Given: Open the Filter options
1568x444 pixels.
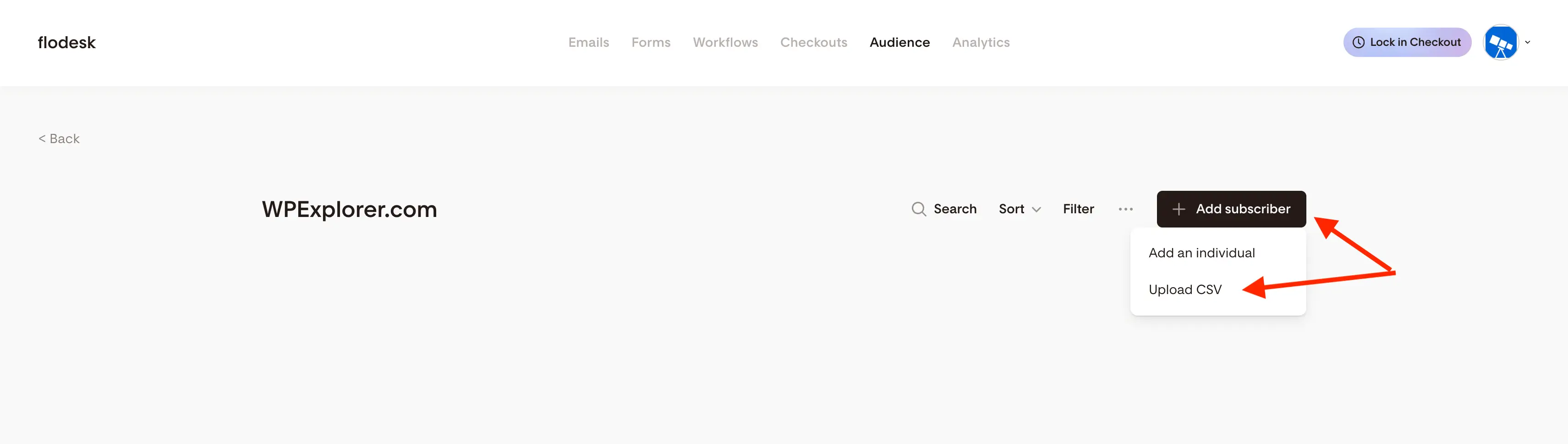Looking at the screenshot, I should pyautogui.click(x=1078, y=209).
